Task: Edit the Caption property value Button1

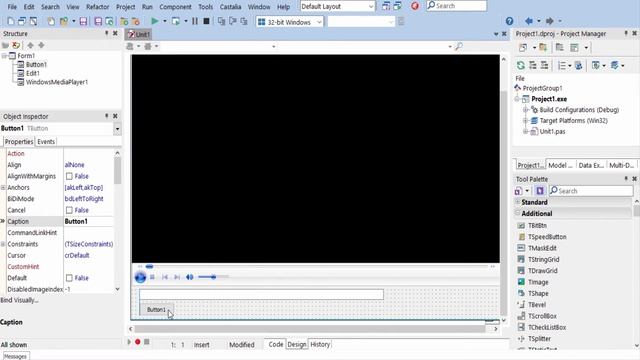Action: point(88,221)
